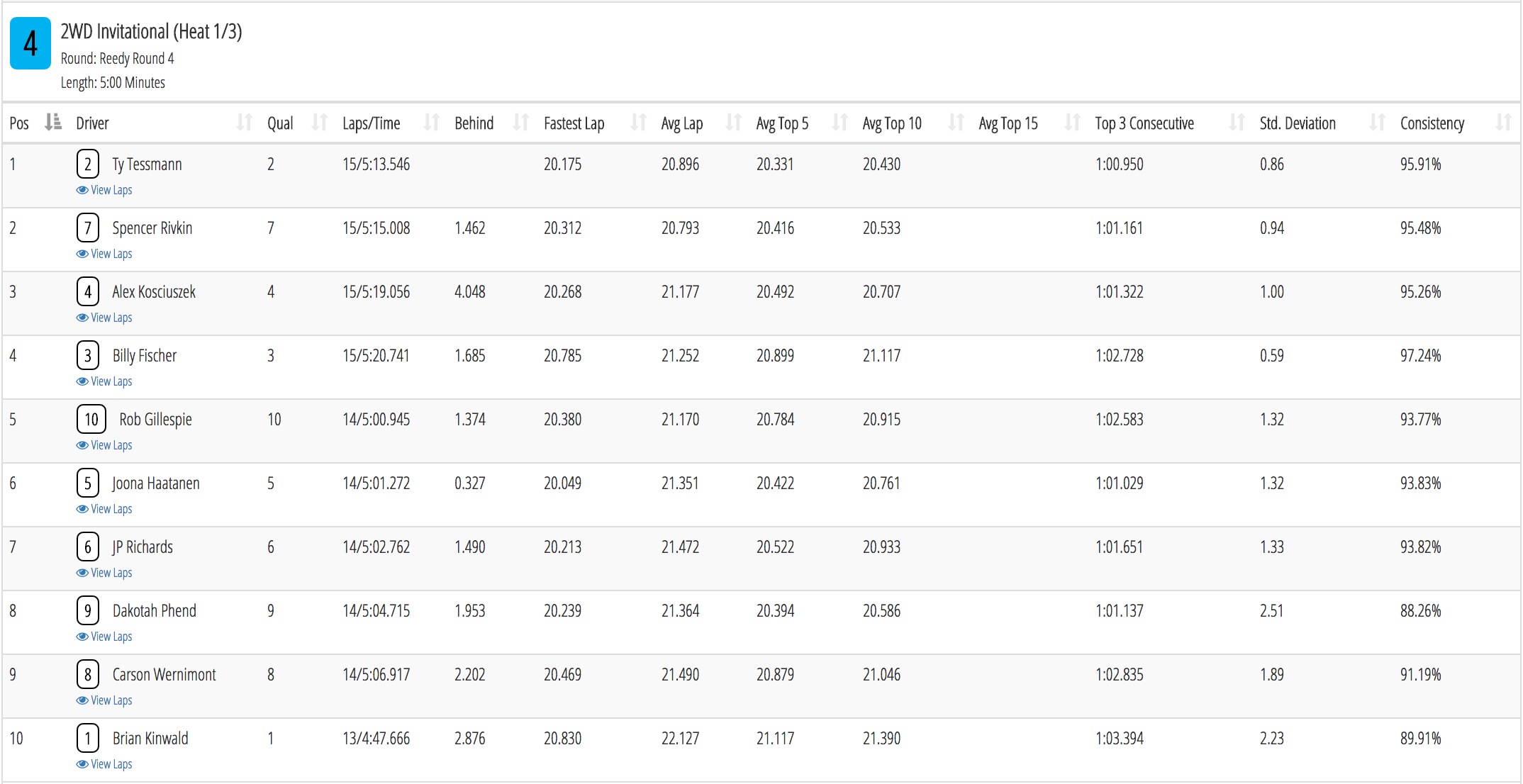Click JP Richards' car number 6 badge
This screenshot has height=784, width=1523.
(x=87, y=547)
